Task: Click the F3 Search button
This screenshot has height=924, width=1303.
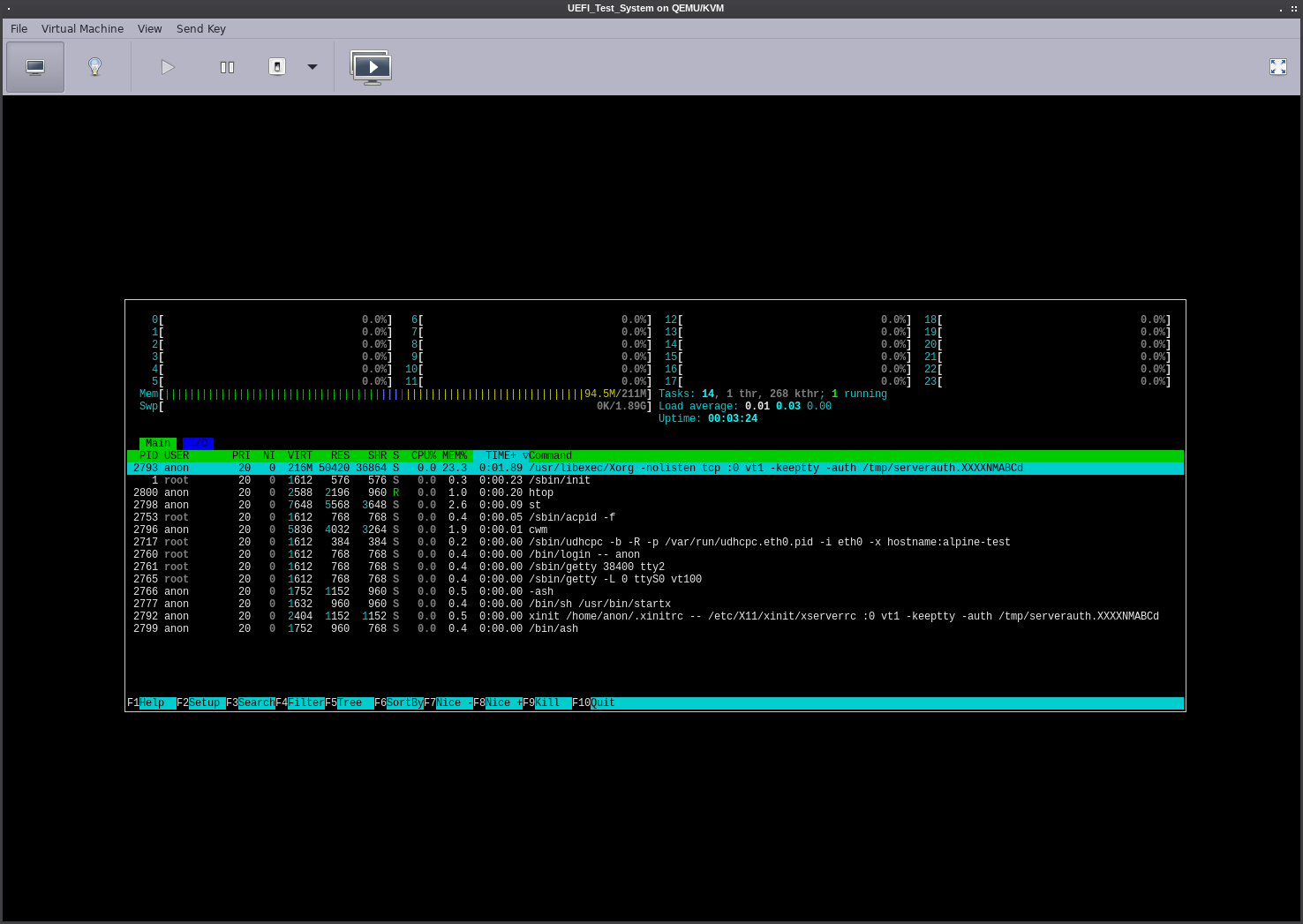Action: pyautogui.click(x=251, y=703)
